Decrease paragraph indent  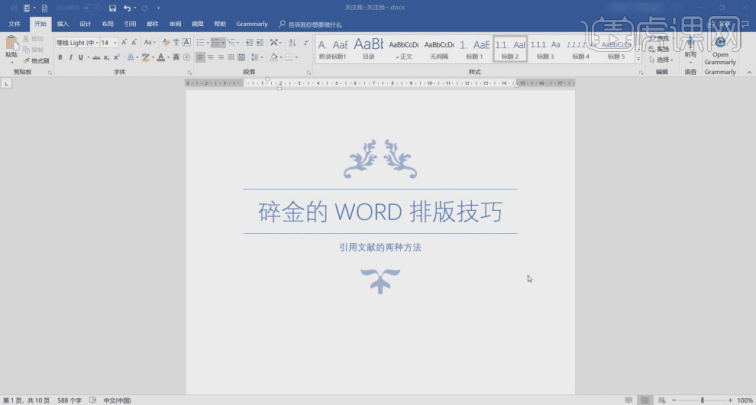(x=249, y=42)
